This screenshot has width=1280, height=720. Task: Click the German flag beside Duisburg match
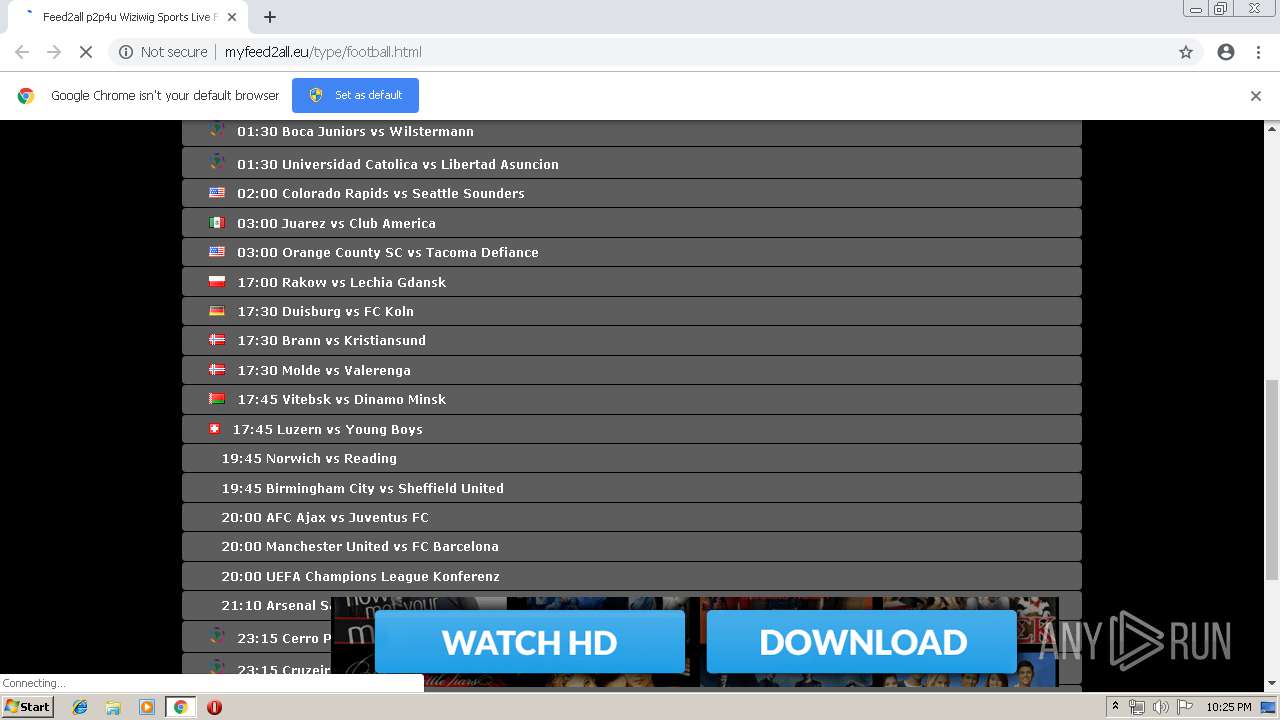click(x=217, y=311)
